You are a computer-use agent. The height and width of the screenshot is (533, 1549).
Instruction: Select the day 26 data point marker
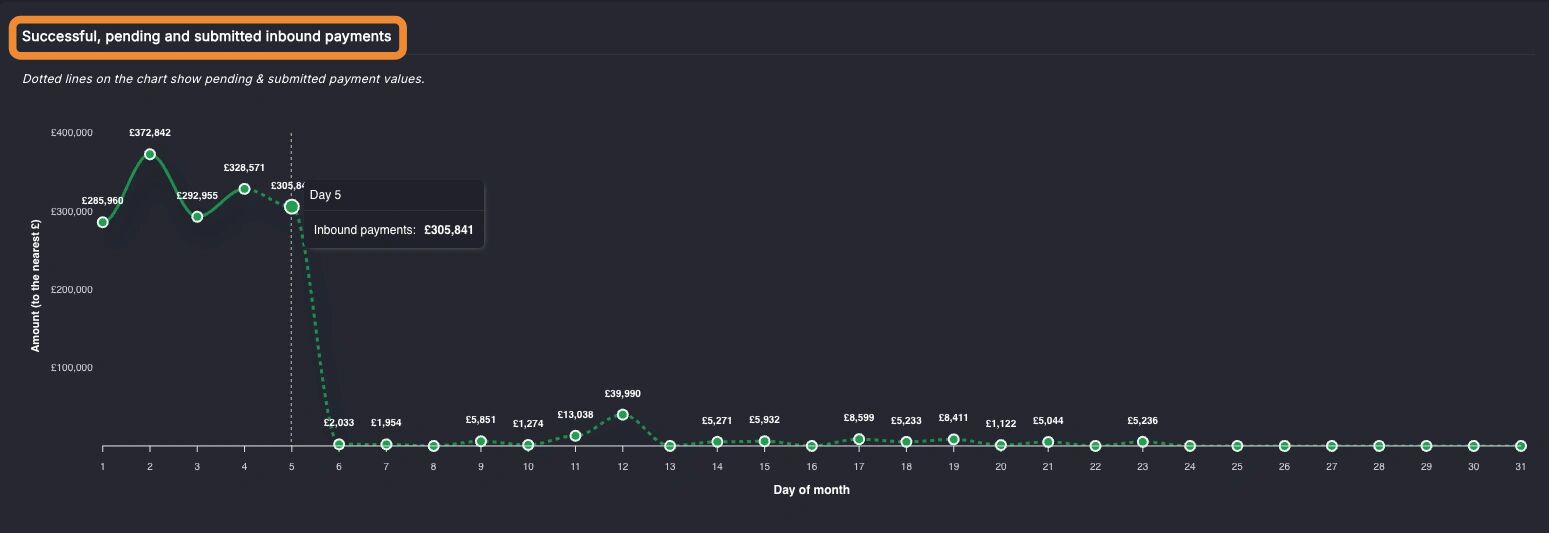(x=1284, y=446)
